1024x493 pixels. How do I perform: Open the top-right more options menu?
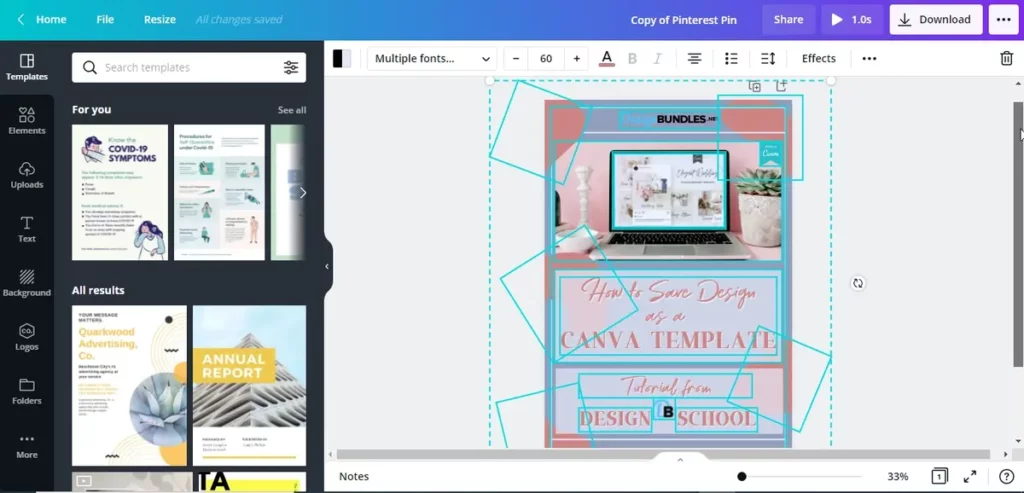pyautogui.click(x=1004, y=20)
